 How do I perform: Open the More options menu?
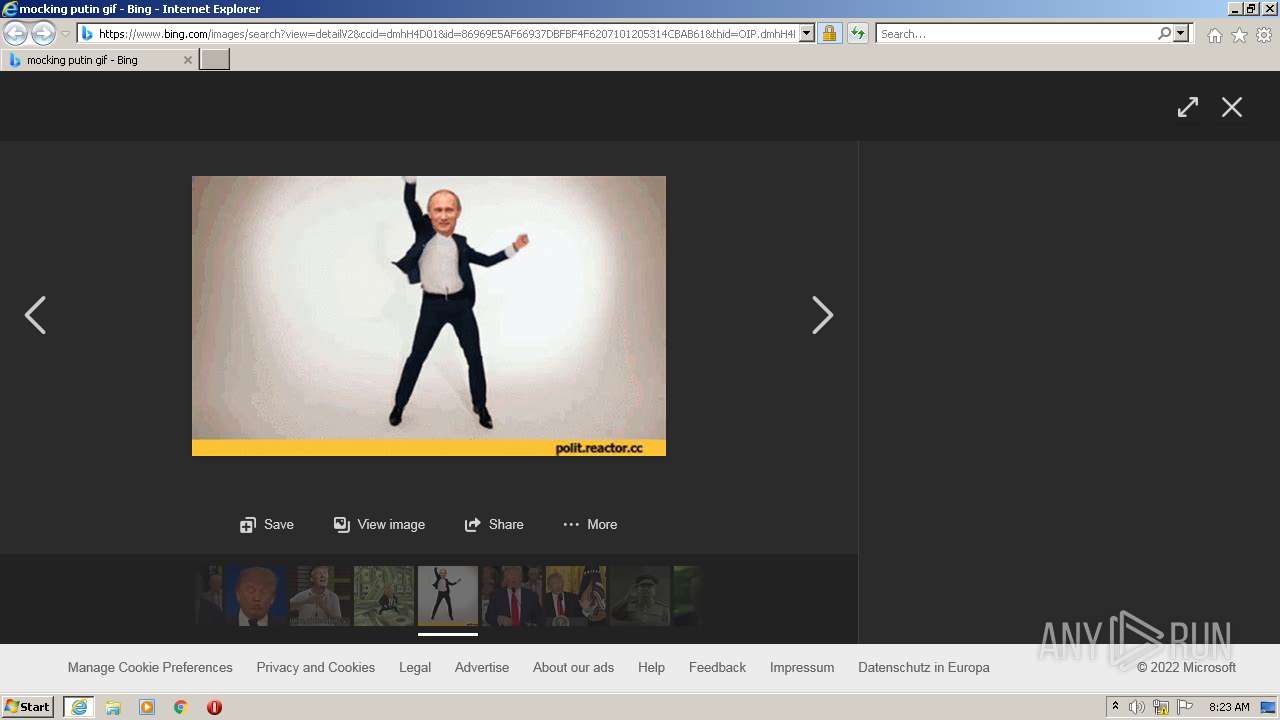tap(590, 524)
